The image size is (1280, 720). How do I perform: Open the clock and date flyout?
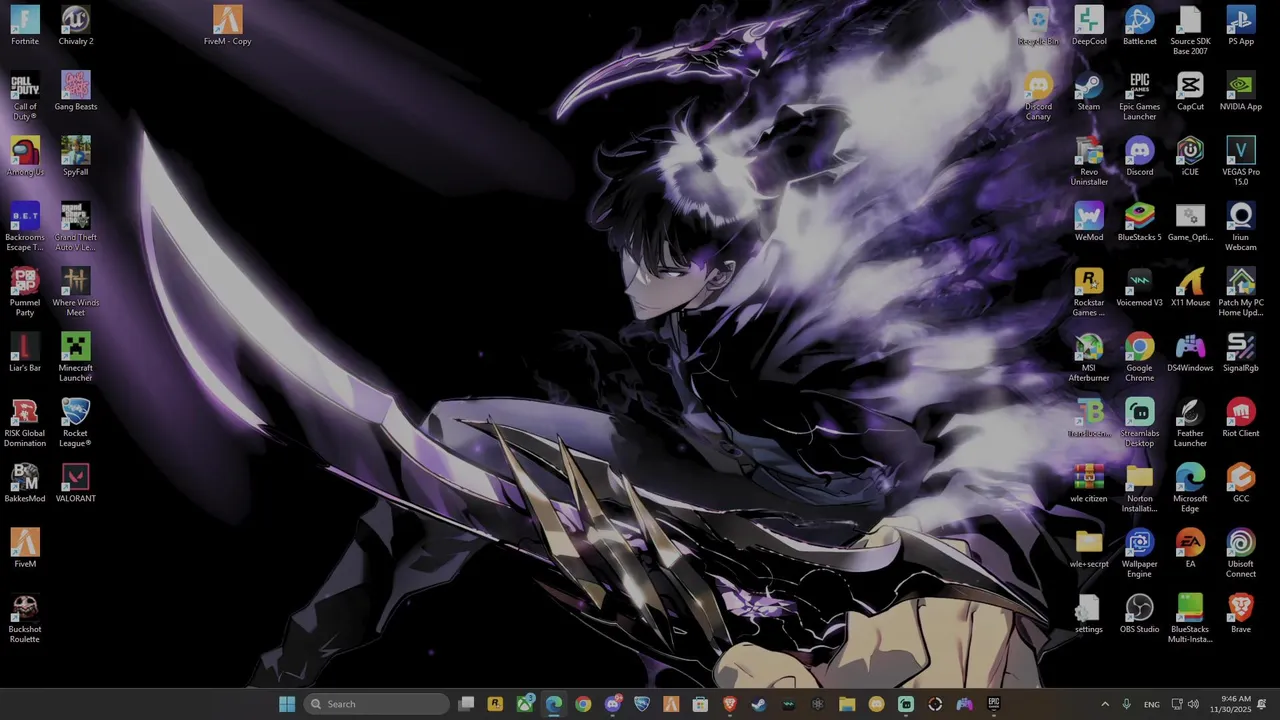[1229, 704]
